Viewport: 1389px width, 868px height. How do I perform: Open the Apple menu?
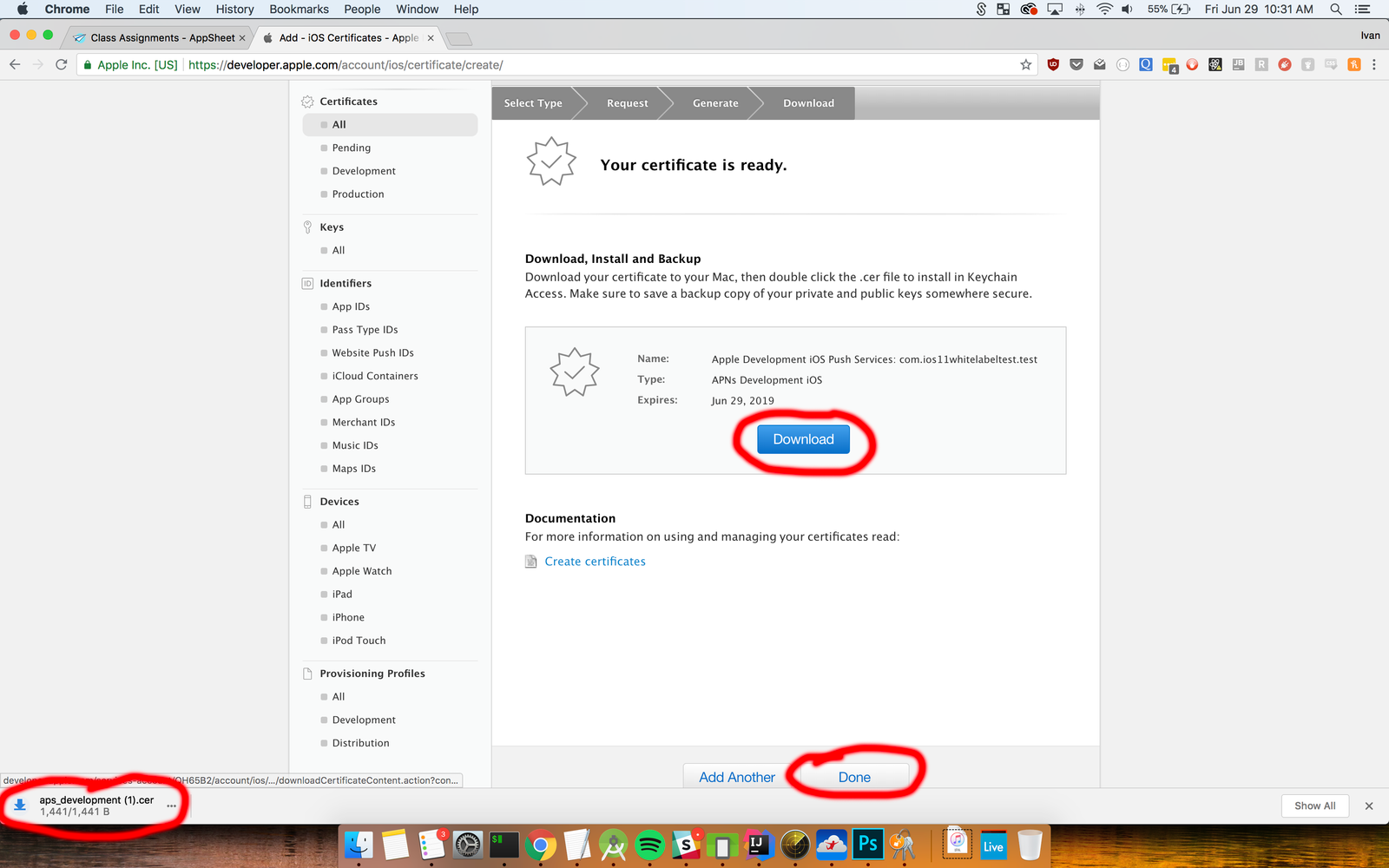coord(23,9)
